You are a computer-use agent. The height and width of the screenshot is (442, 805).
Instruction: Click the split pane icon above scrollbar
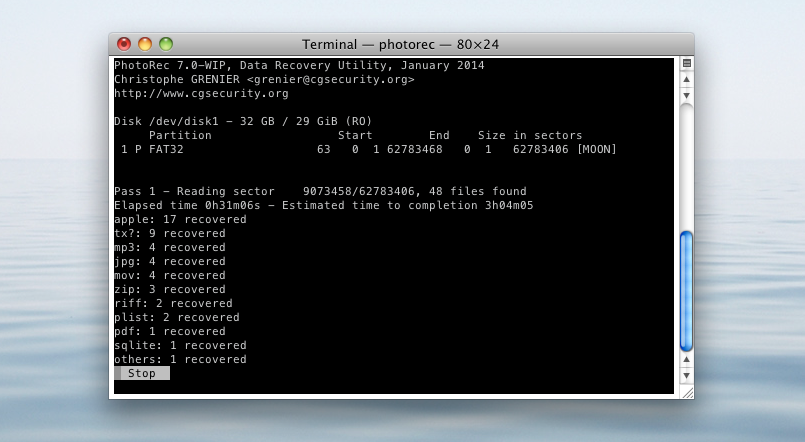[x=686, y=63]
